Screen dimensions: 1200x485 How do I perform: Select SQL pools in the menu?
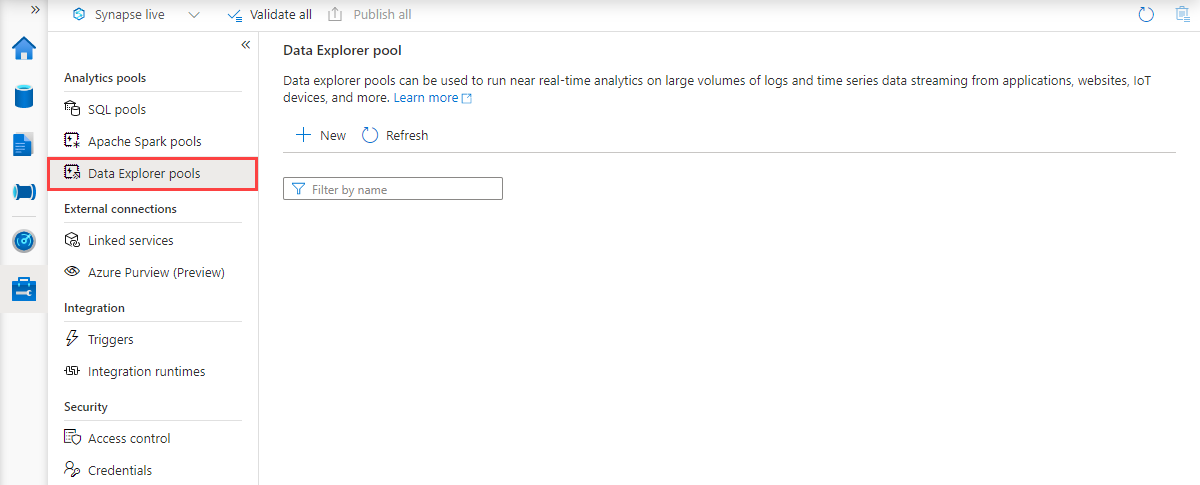tap(116, 109)
